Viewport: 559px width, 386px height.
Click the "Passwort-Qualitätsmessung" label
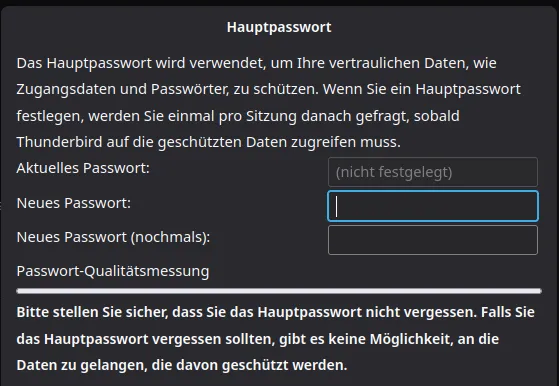tap(113, 271)
